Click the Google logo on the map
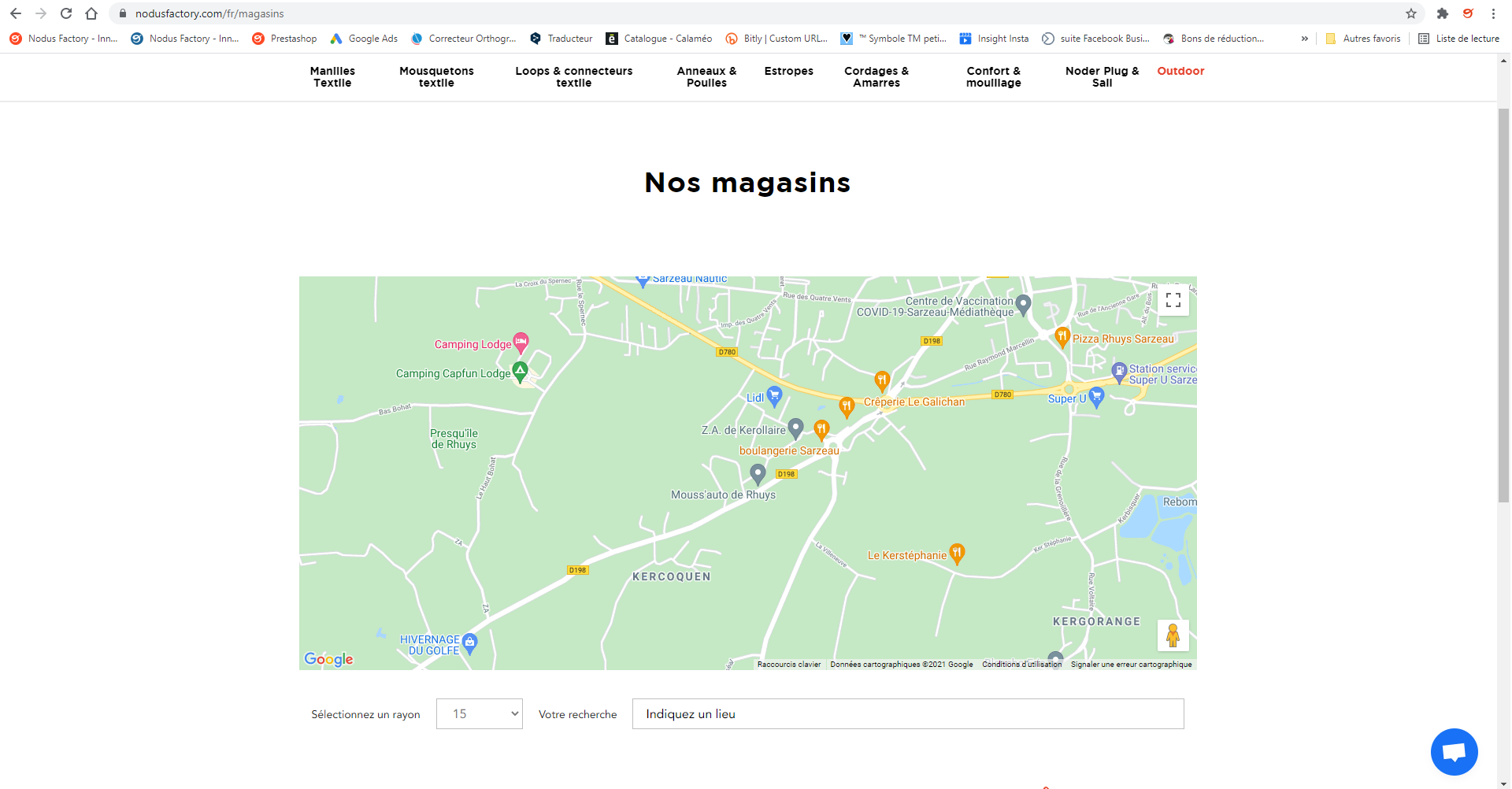Image resolution: width=1512 pixels, height=789 pixels. pos(328,659)
